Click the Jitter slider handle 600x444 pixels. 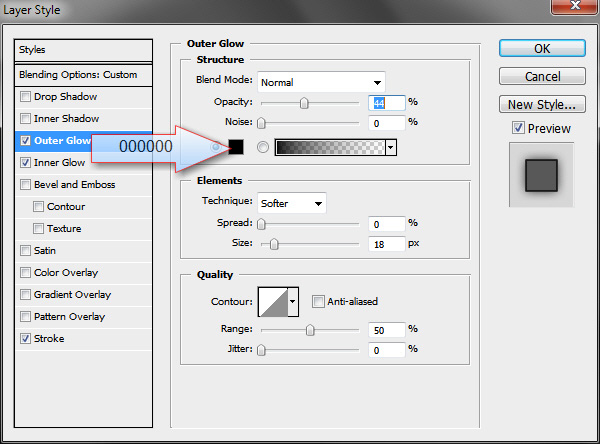pos(261,350)
